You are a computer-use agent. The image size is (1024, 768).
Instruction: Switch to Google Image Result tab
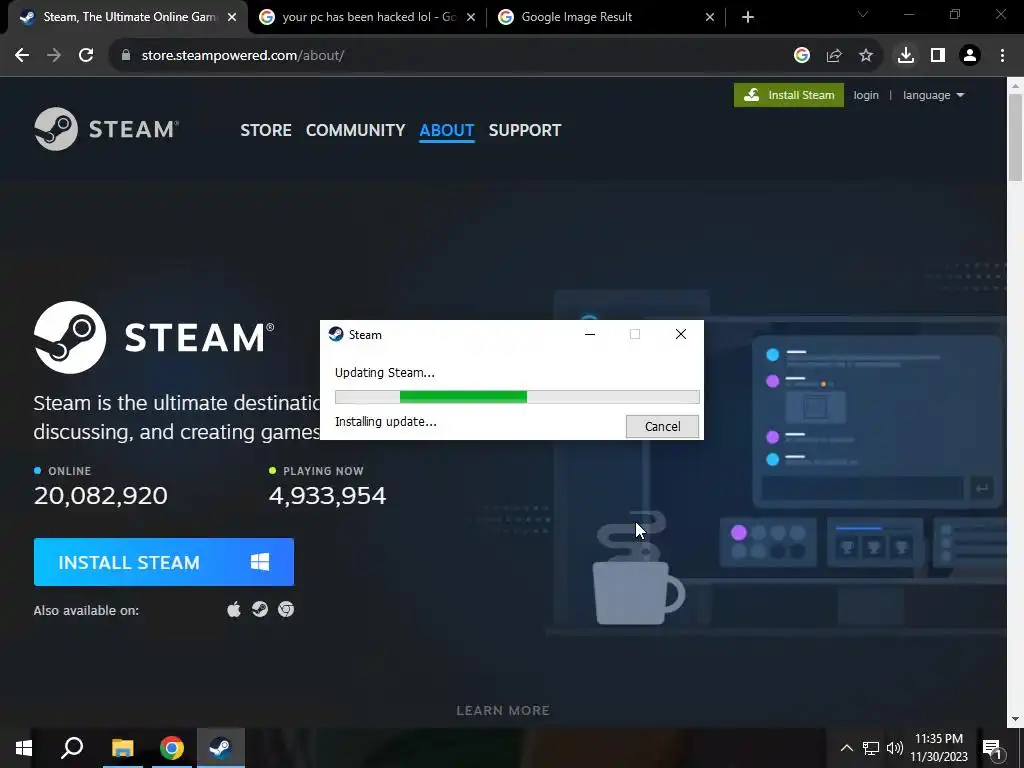click(x=607, y=17)
